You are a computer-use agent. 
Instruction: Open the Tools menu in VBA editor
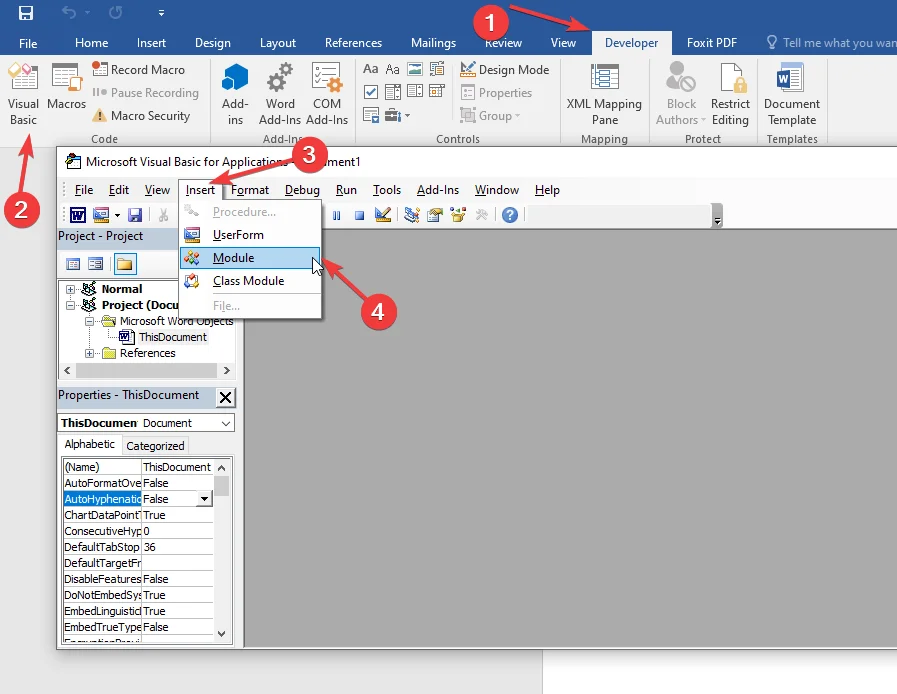tap(387, 190)
